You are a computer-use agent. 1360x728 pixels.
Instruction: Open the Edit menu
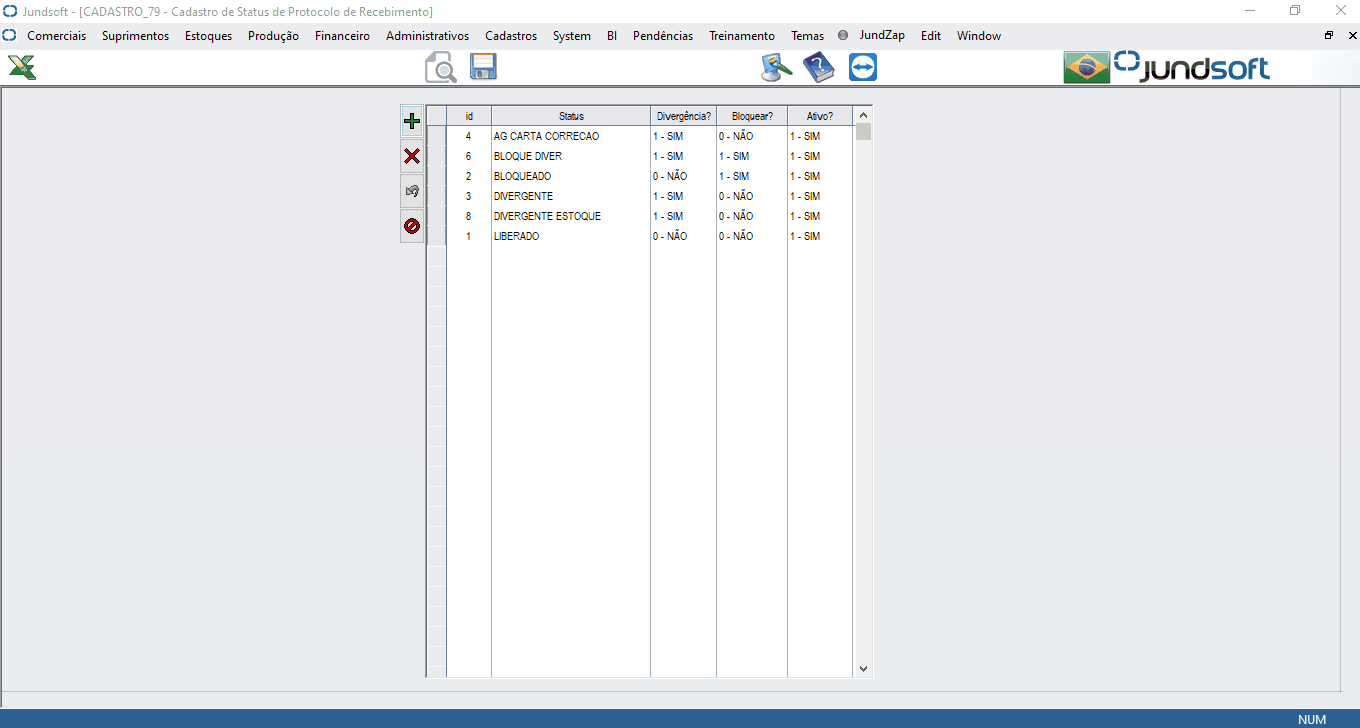tap(931, 35)
